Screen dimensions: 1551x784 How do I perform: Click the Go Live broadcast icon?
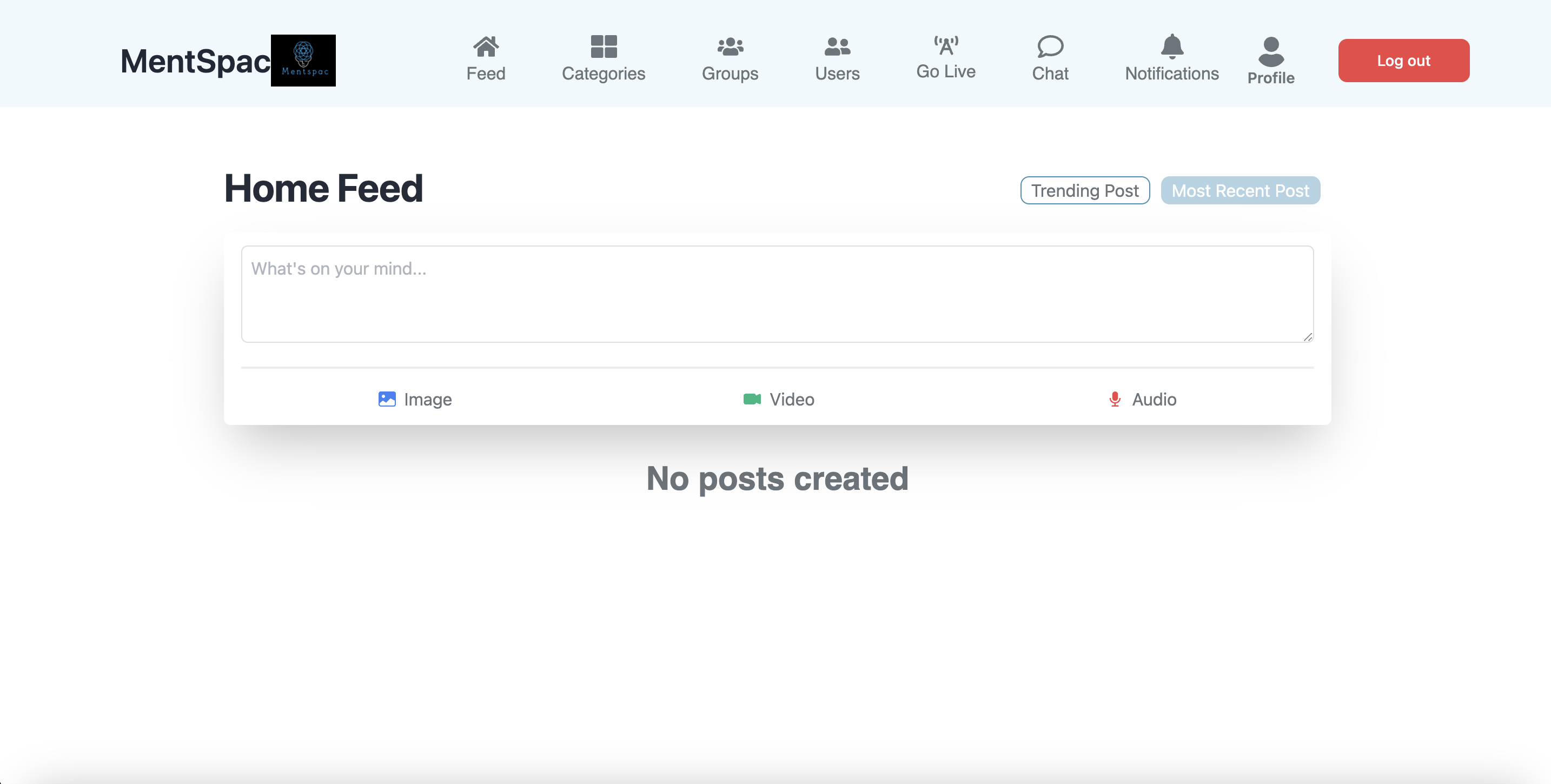[946, 45]
